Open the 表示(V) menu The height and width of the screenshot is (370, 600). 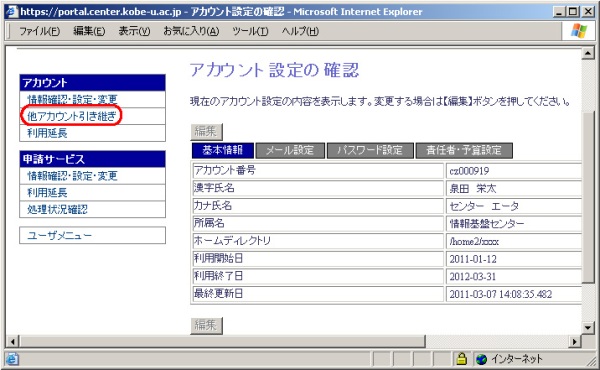pyautogui.click(x=134, y=31)
